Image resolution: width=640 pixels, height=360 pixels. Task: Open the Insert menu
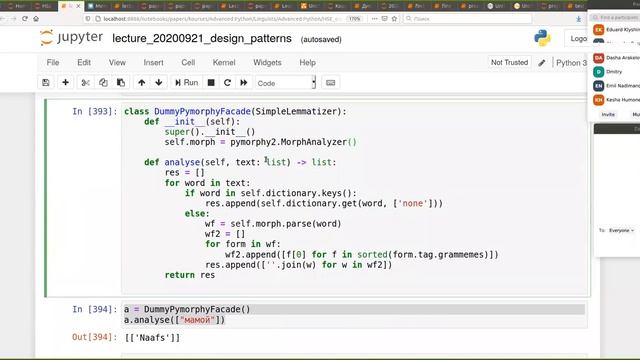[x=153, y=62]
